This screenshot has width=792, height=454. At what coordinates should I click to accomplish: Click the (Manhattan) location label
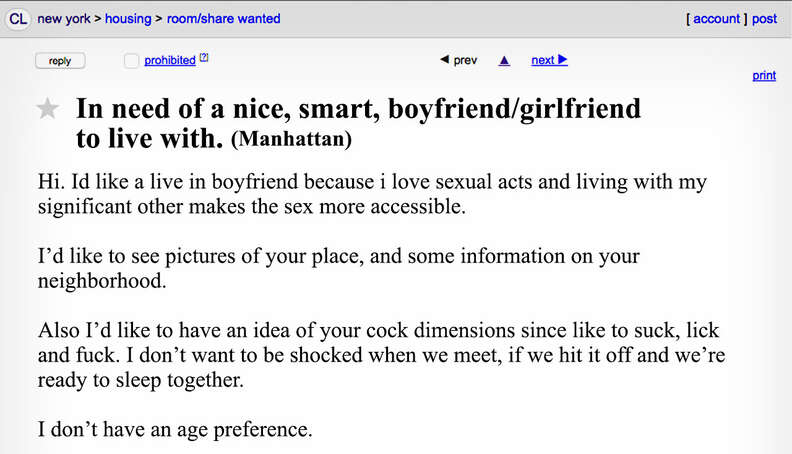pyautogui.click(x=291, y=140)
